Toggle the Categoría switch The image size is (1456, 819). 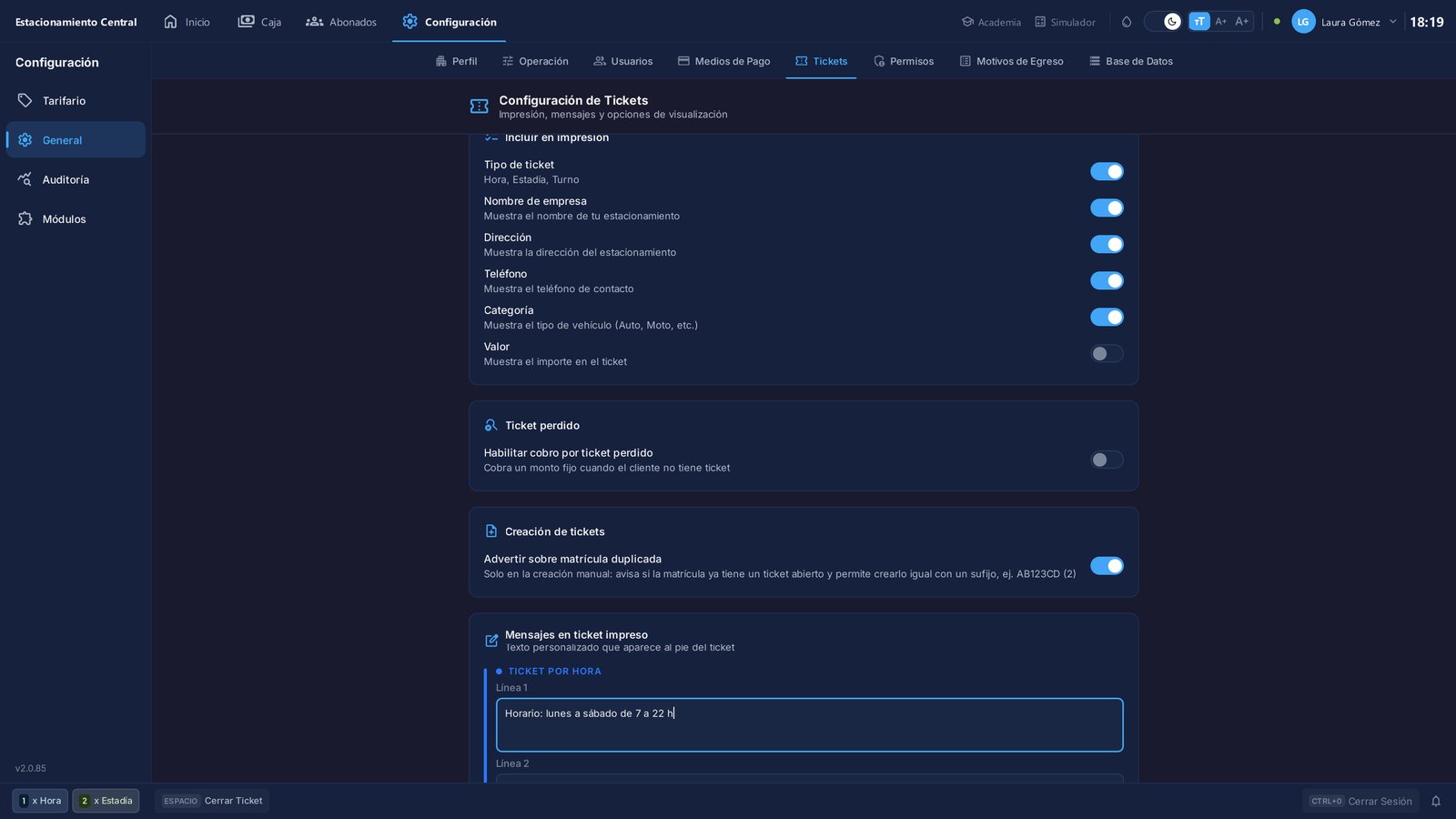pyautogui.click(x=1107, y=318)
